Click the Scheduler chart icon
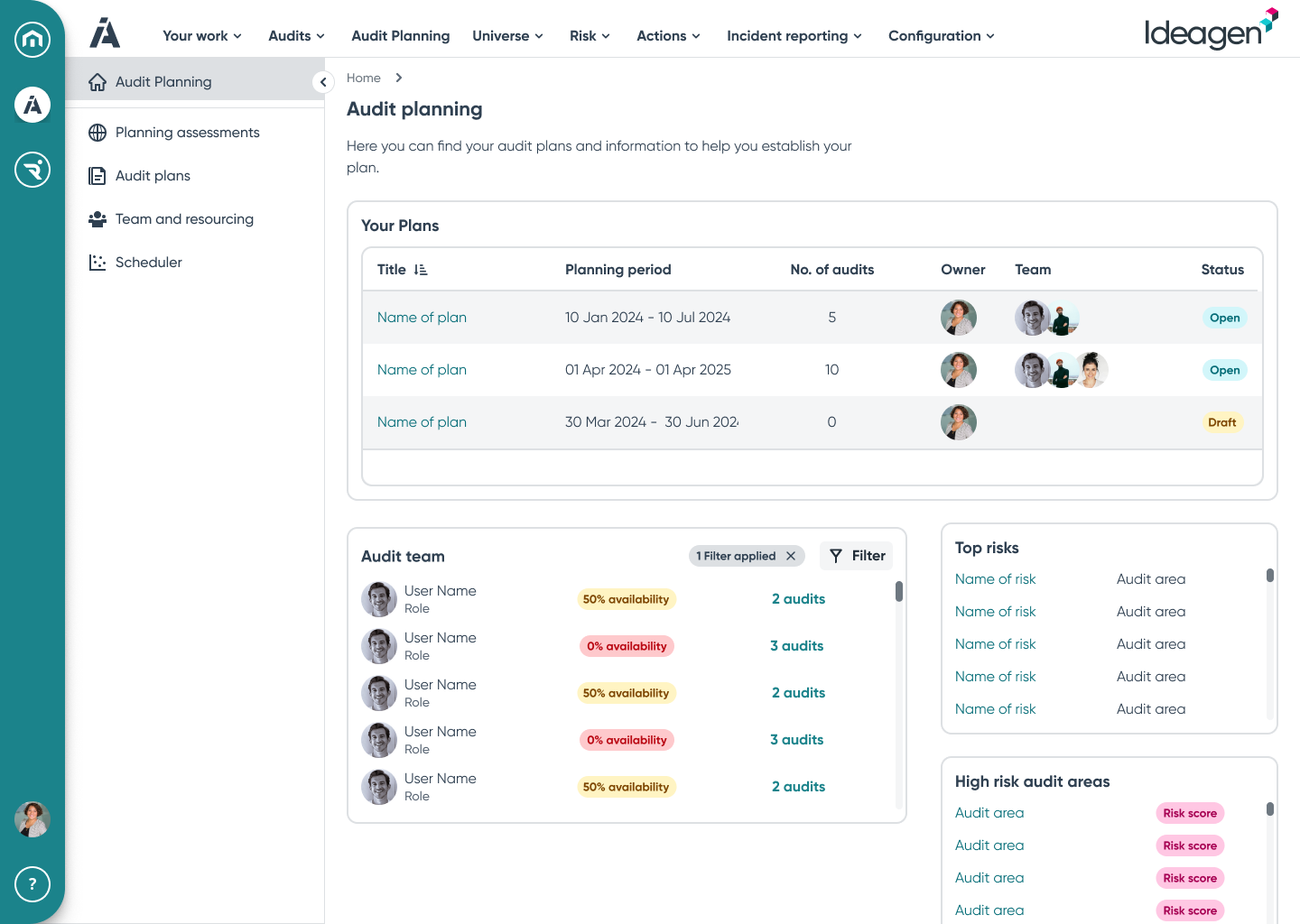This screenshot has height=924, width=1300. click(97, 263)
